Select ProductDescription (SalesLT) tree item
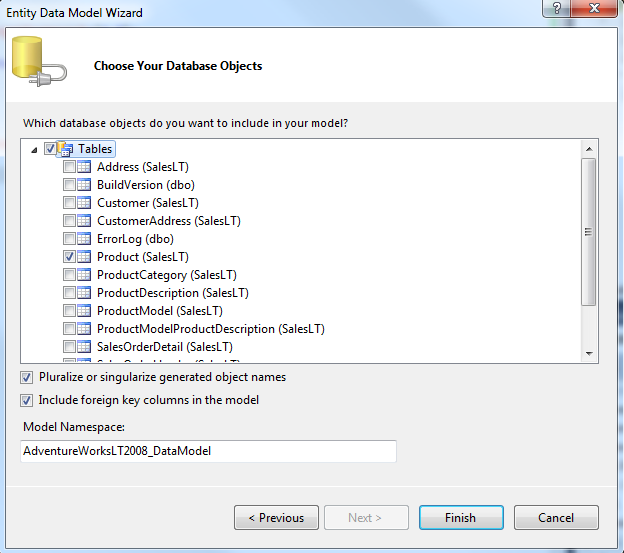Image resolution: width=624 pixels, height=553 pixels. (x=172, y=293)
